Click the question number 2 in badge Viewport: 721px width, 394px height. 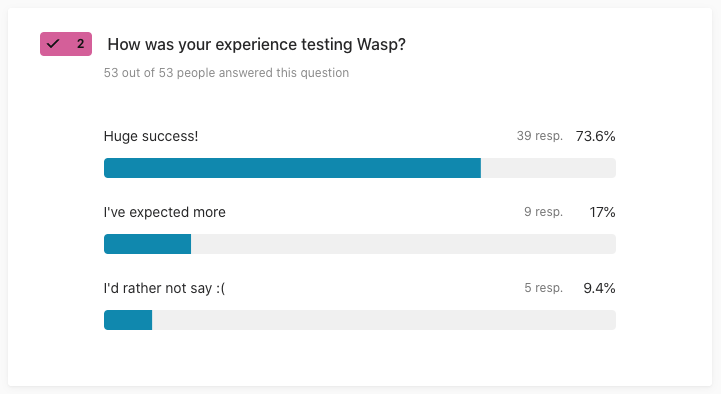[x=80, y=44]
